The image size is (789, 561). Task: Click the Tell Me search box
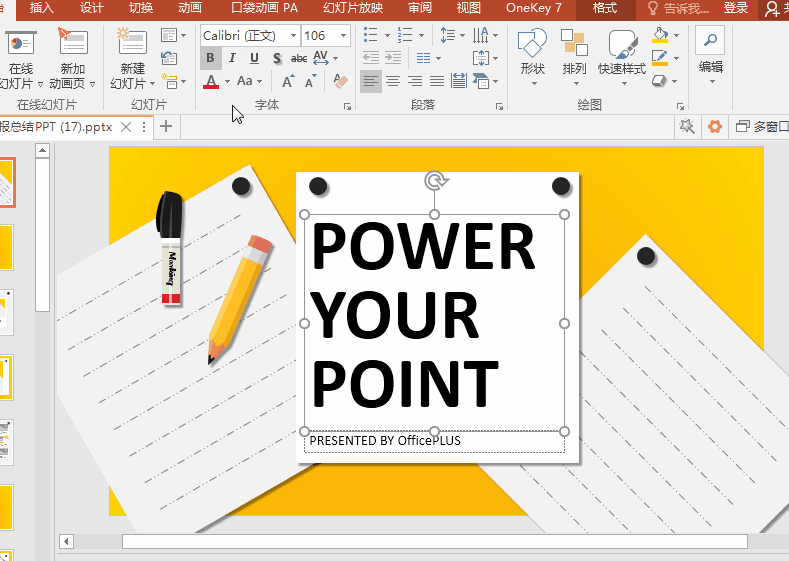coord(678,8)
